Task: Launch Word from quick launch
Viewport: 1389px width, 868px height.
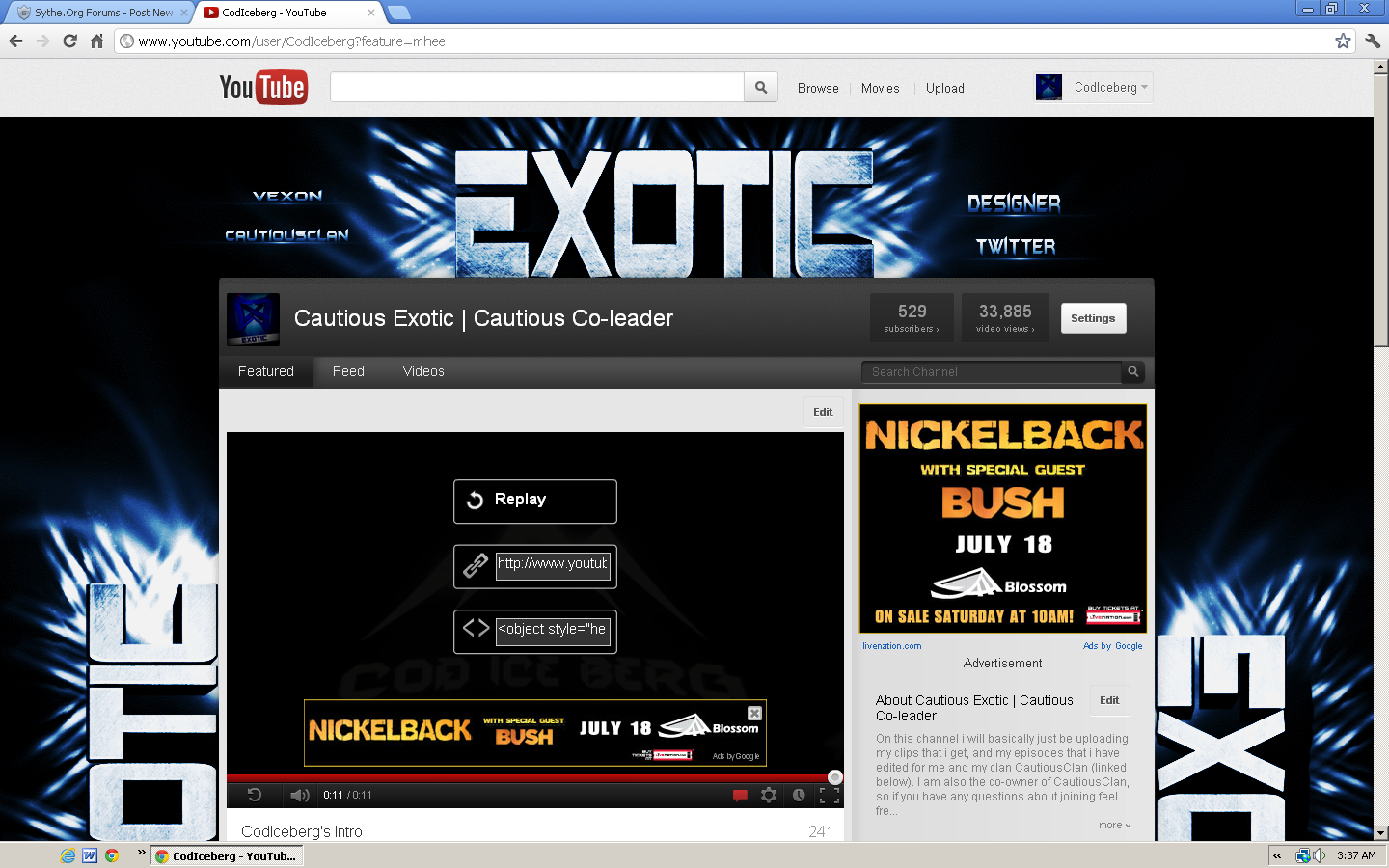Action: coord(90,855)
